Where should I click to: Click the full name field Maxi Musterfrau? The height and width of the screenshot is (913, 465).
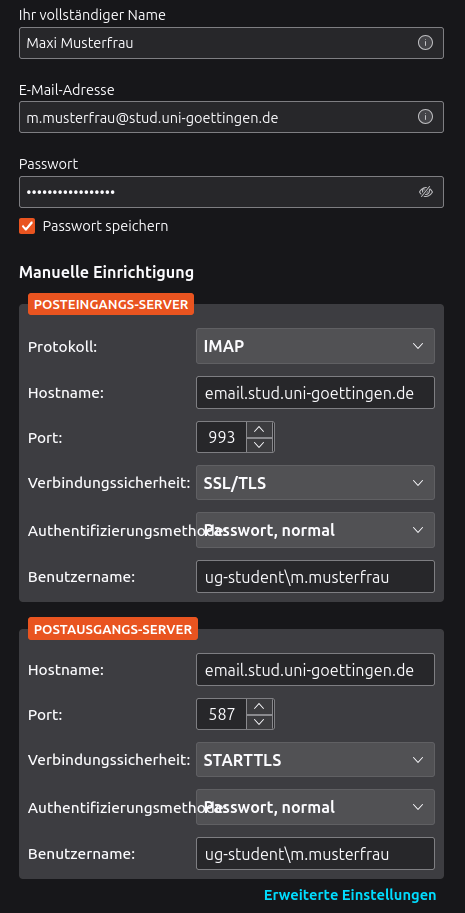[231, 43]
